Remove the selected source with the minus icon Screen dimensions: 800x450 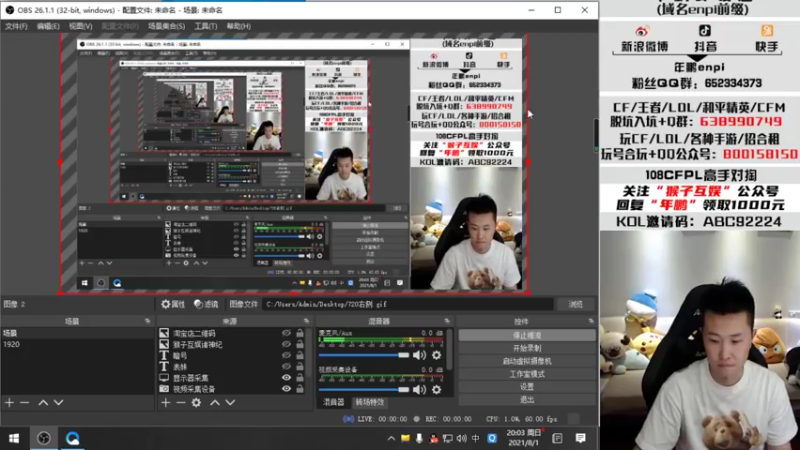181,403
